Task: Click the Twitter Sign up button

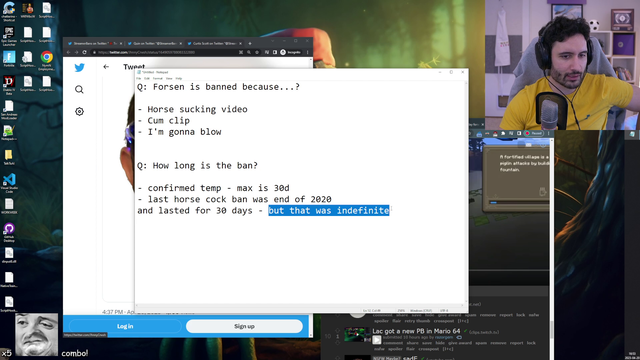Action: pos(244,326)
